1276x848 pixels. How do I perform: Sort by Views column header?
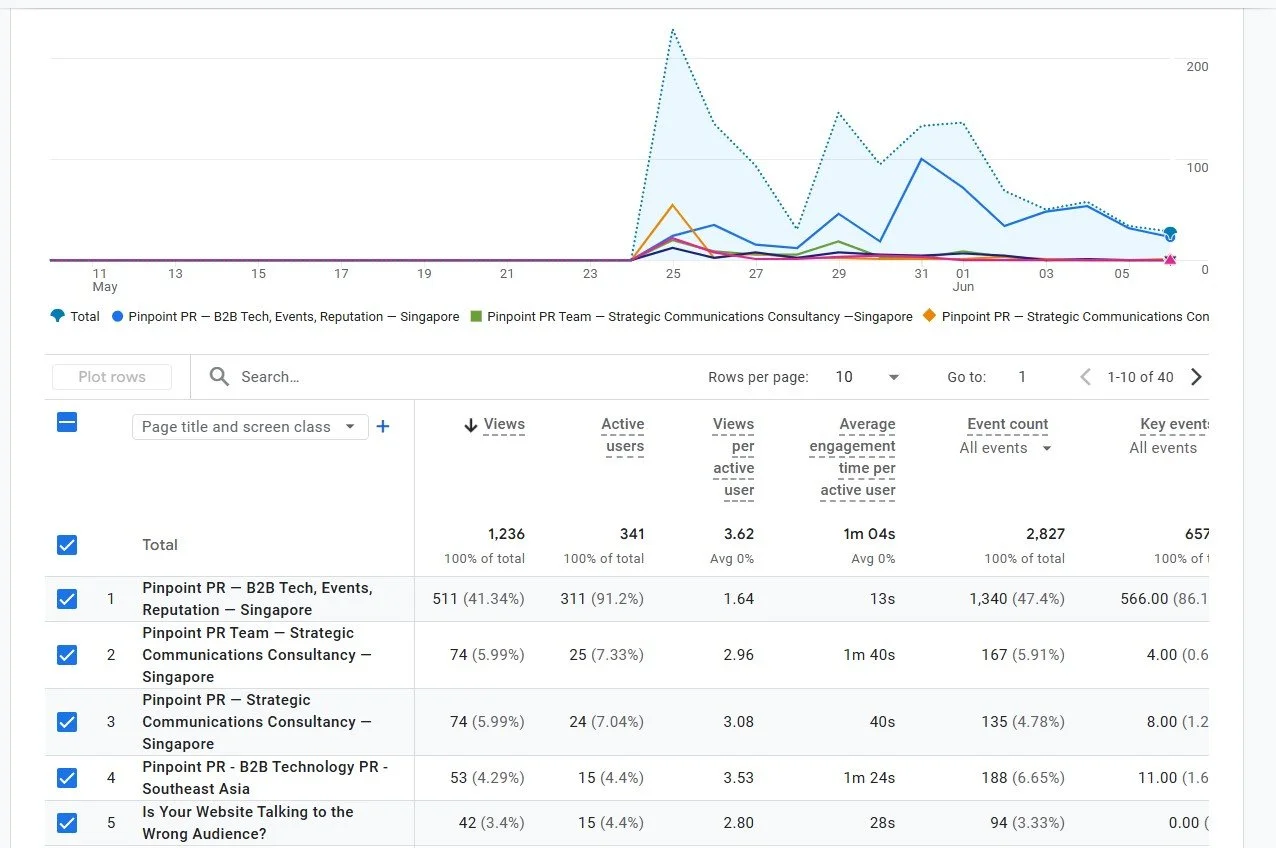pyautogui.click(x=504, y=425)
